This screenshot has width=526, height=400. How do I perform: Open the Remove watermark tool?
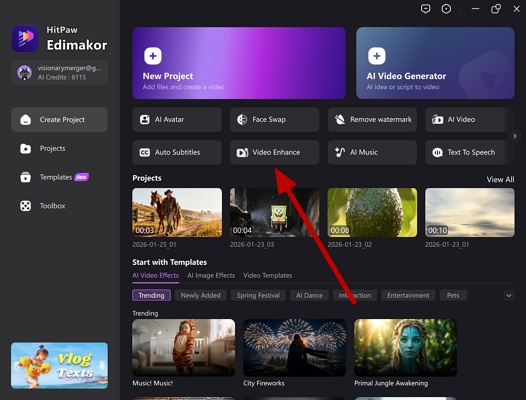click(x=372, y=119)
